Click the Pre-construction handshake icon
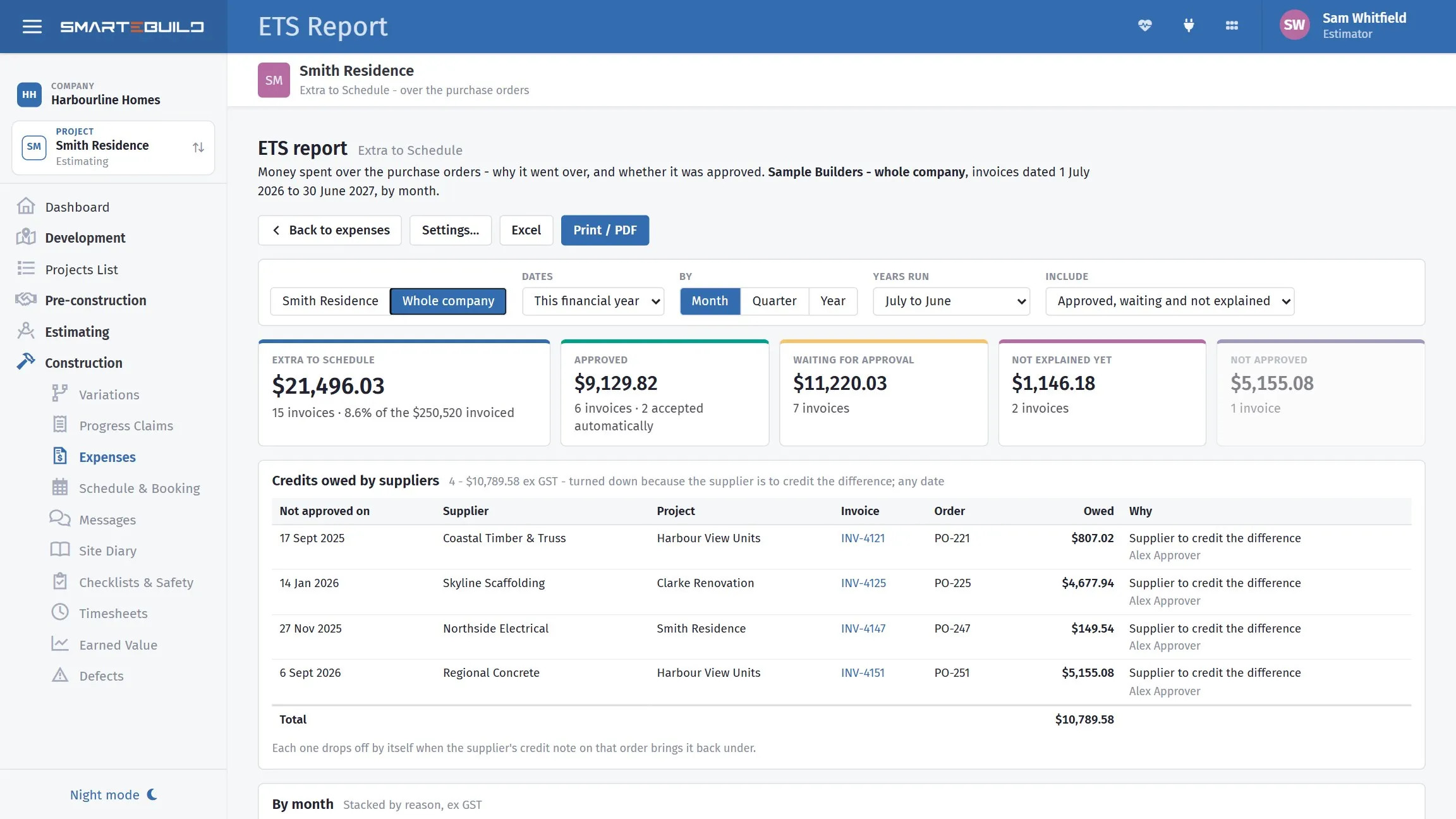This screenshot has height=819, width=1456. click(x=26, y=300)
